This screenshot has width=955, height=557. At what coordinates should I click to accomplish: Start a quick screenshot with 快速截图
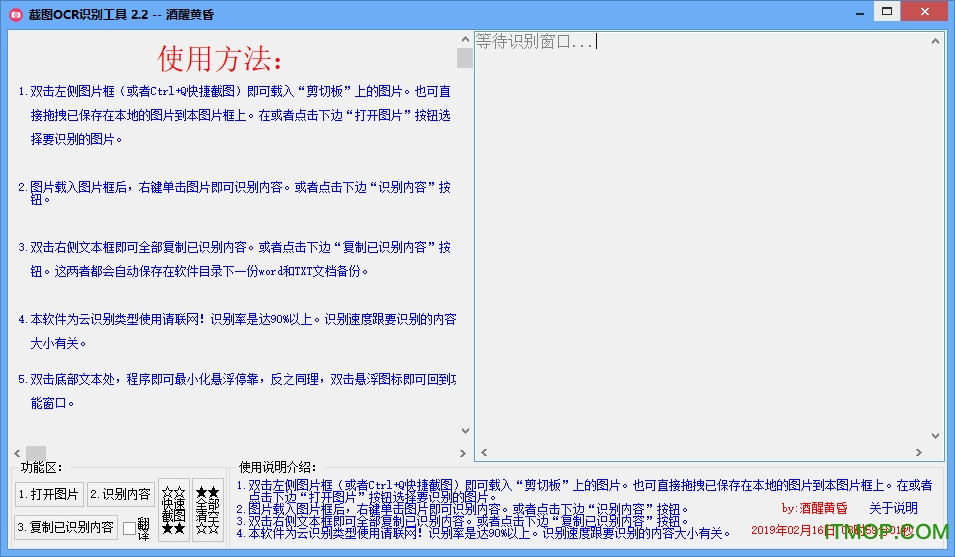[173, 509]
